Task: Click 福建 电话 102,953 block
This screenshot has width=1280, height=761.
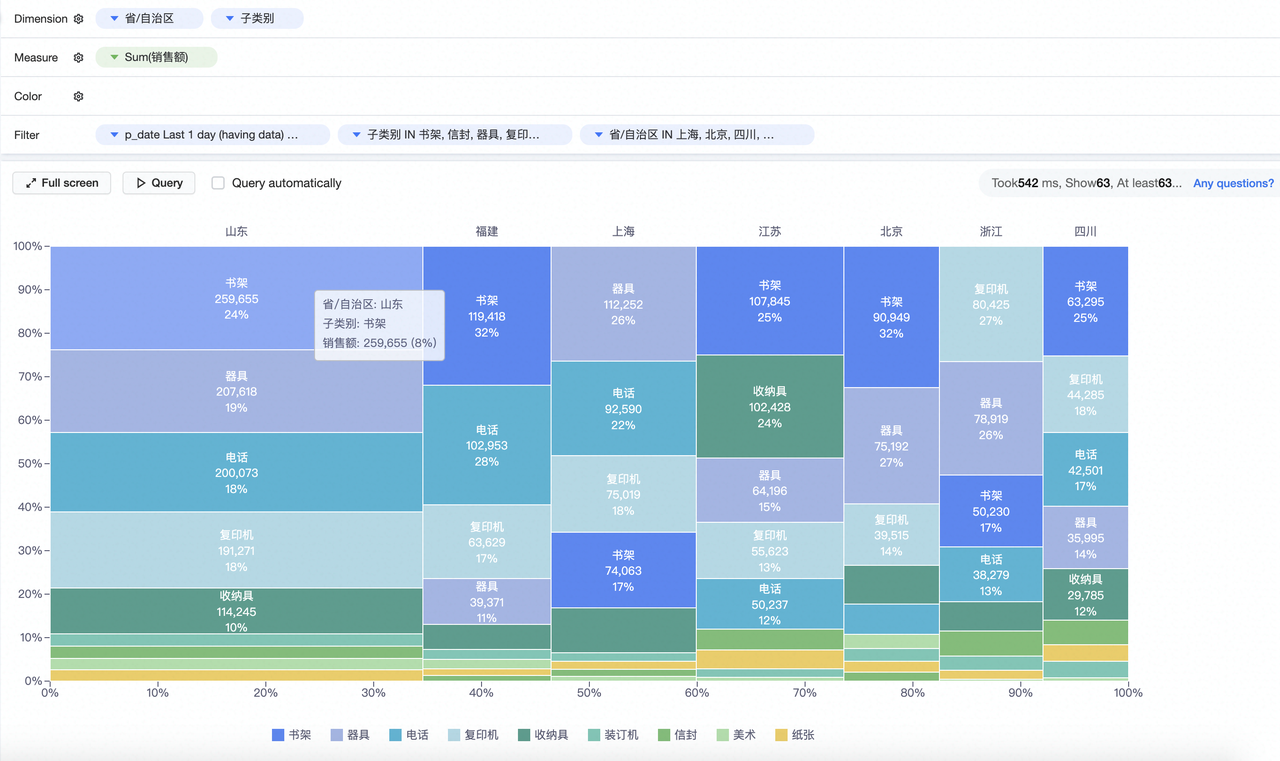Action: (487, 445)
